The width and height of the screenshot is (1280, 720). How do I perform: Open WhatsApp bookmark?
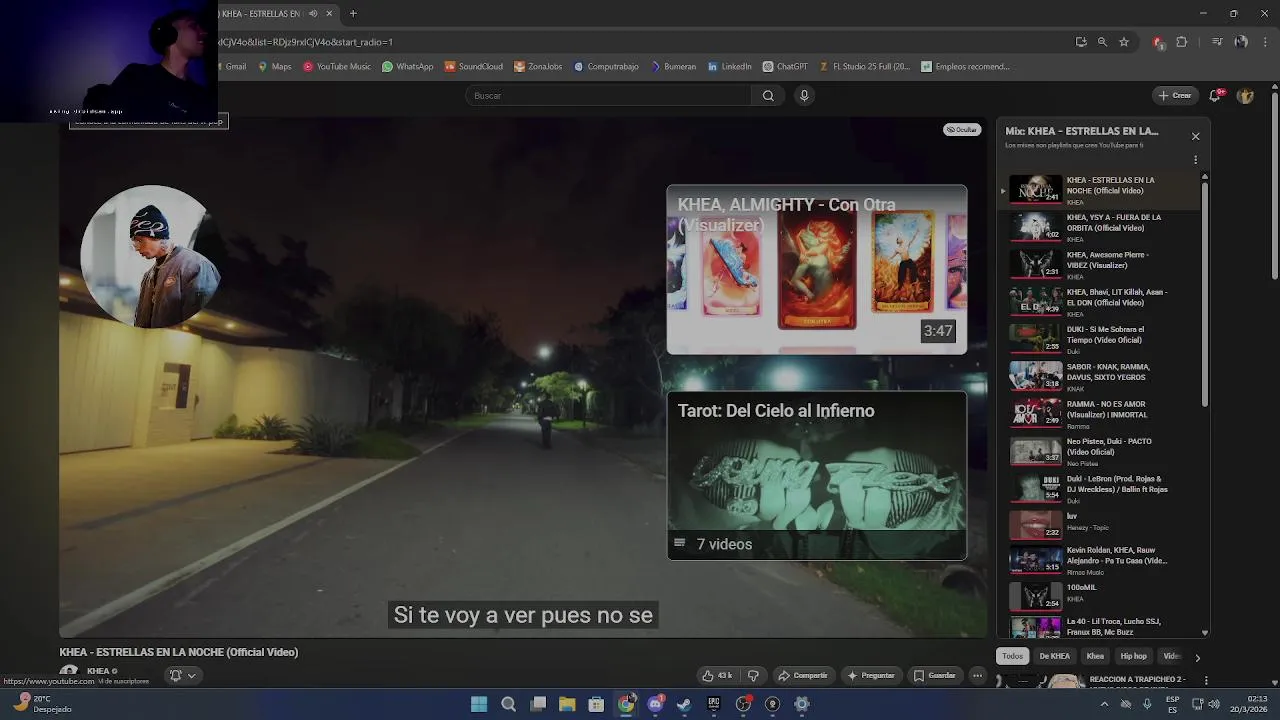click(408, 67)
